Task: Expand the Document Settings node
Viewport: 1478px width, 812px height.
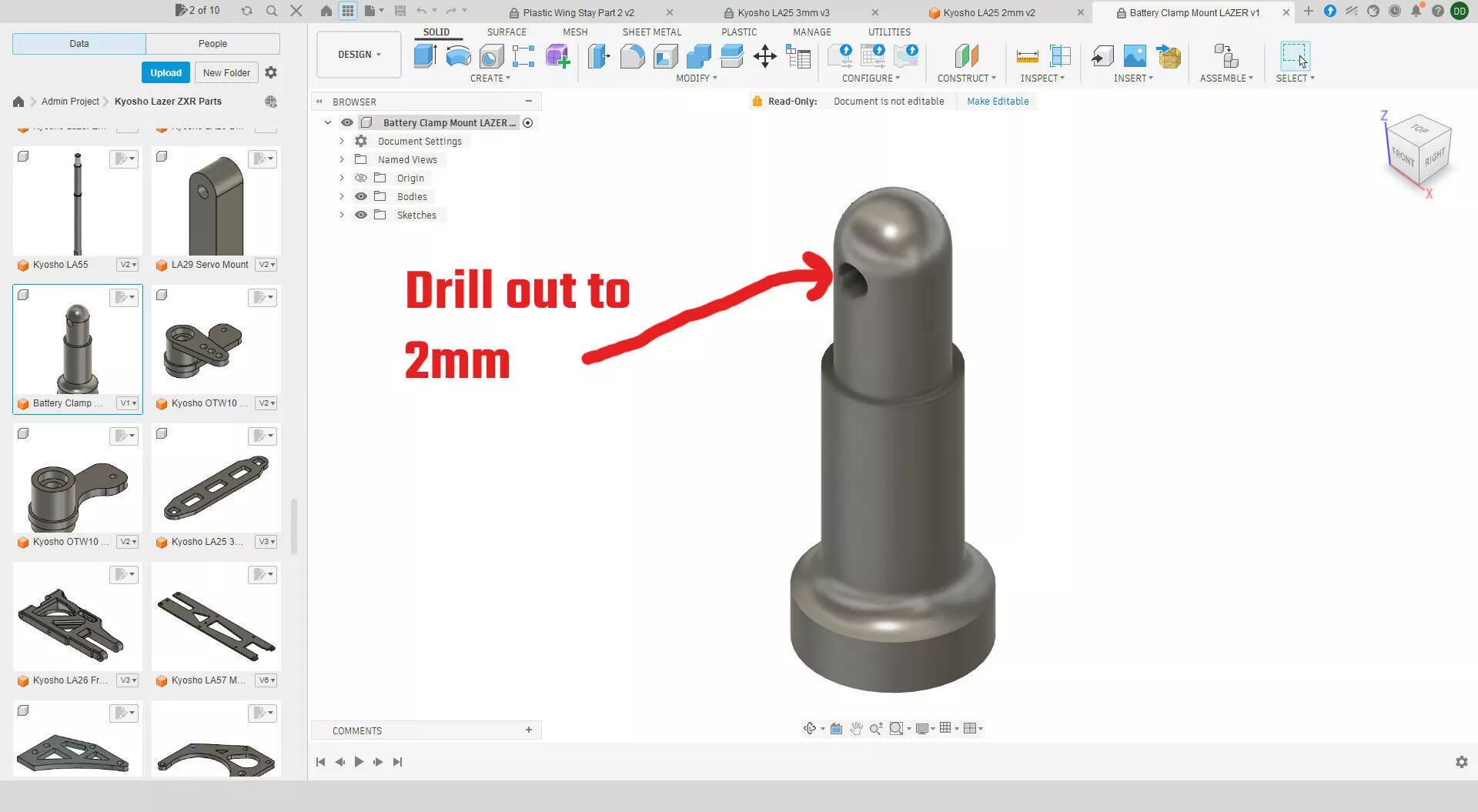Action: [x=342, y=141]
